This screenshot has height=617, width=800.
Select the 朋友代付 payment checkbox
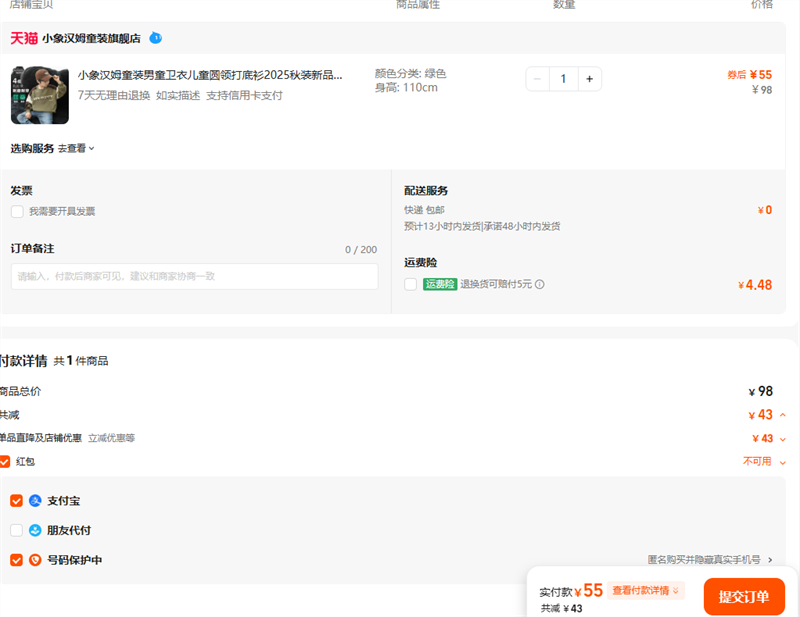click(16, 531)
